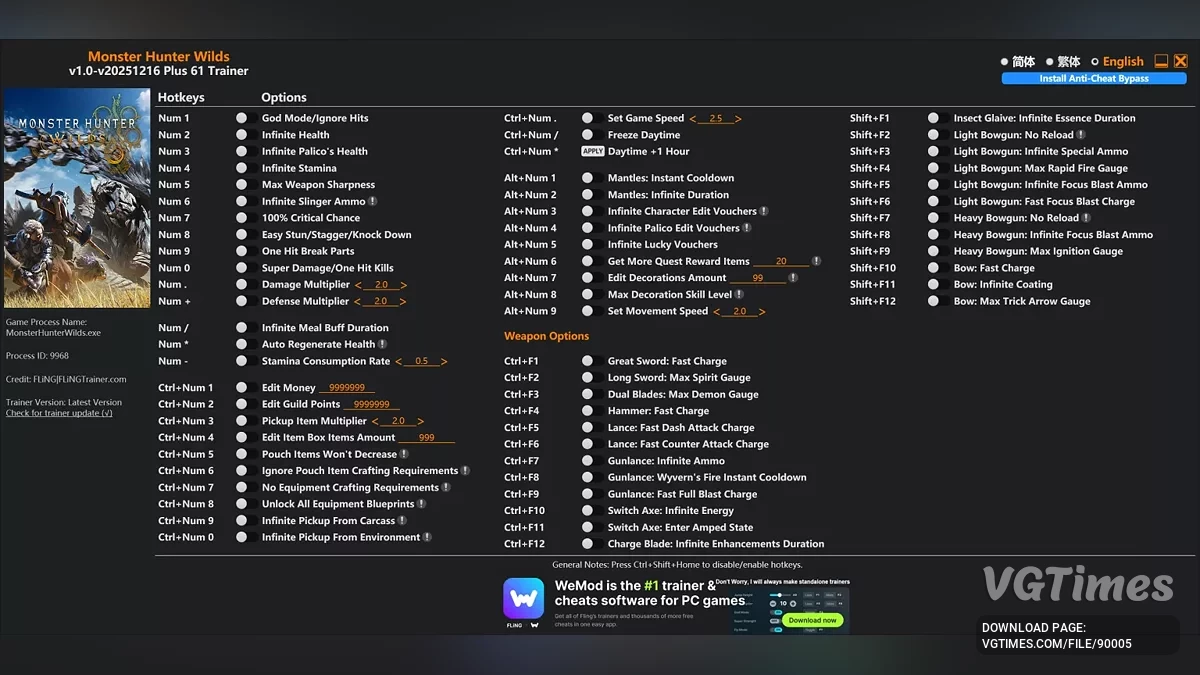Click Install Anti-Cheat Bypass button
The image size is (1200, 675).
point(1094,78)
